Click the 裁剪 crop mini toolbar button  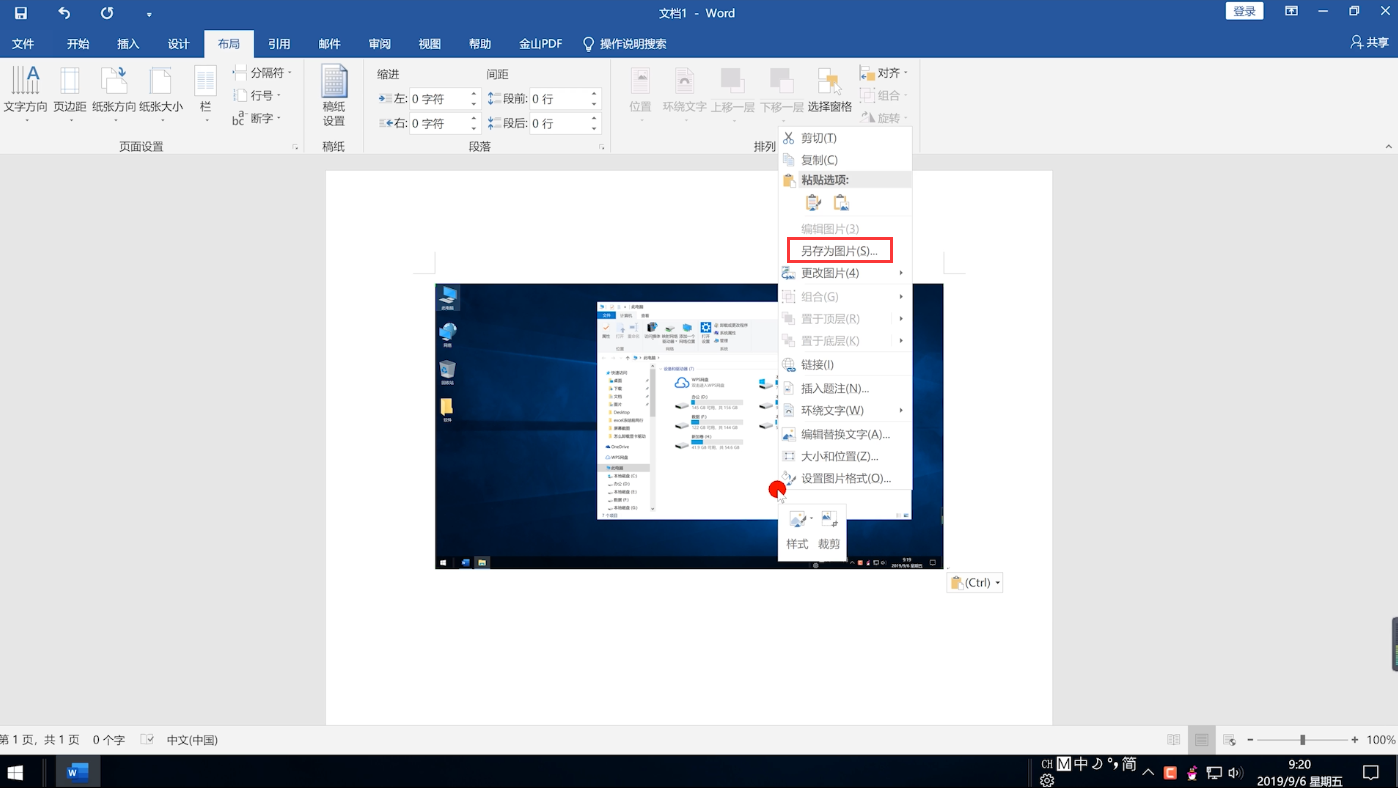coord(829,531)
